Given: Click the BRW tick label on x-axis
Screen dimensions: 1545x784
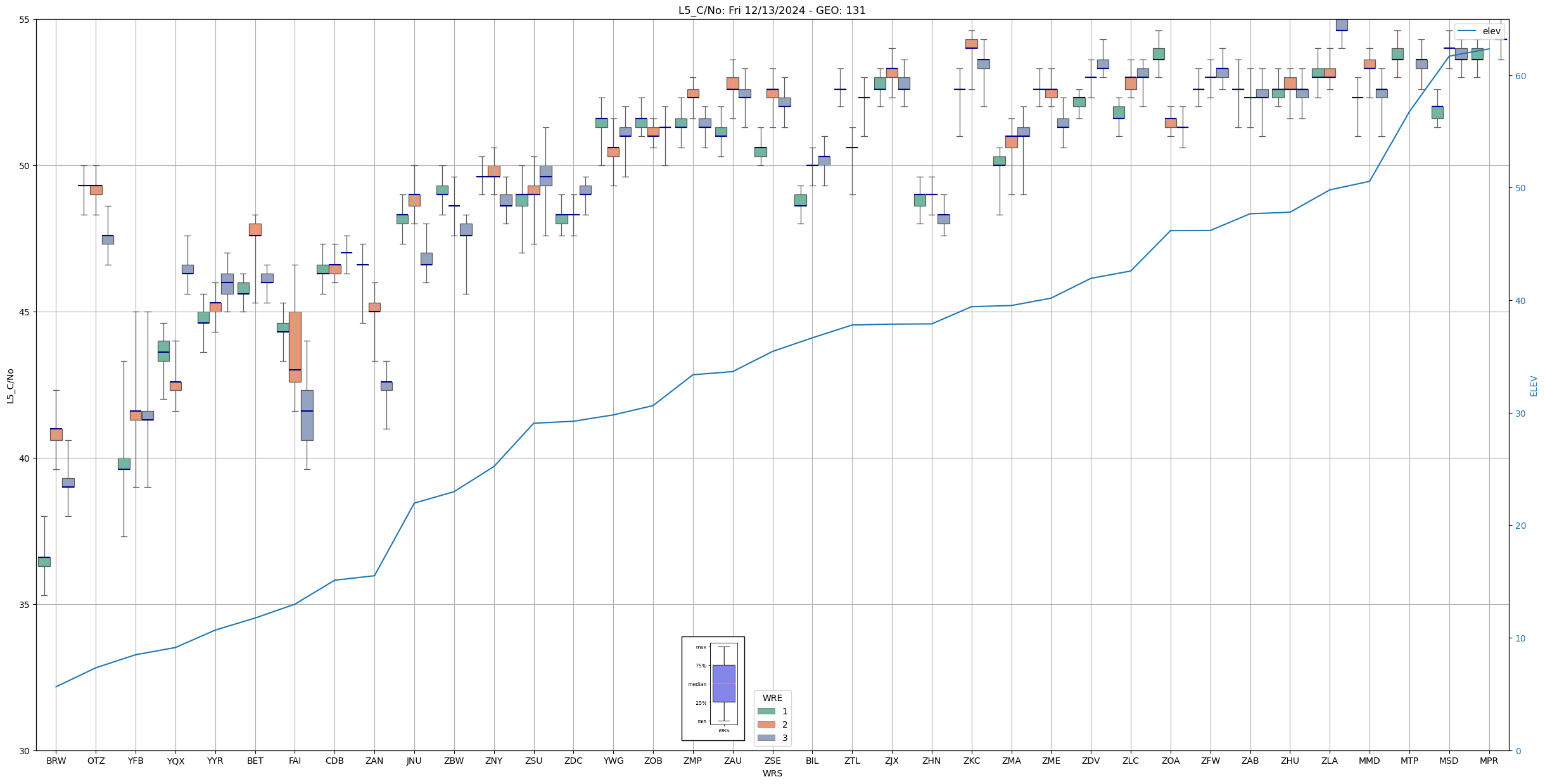Looking at the screenshot, I should click(x=56, y=761).
